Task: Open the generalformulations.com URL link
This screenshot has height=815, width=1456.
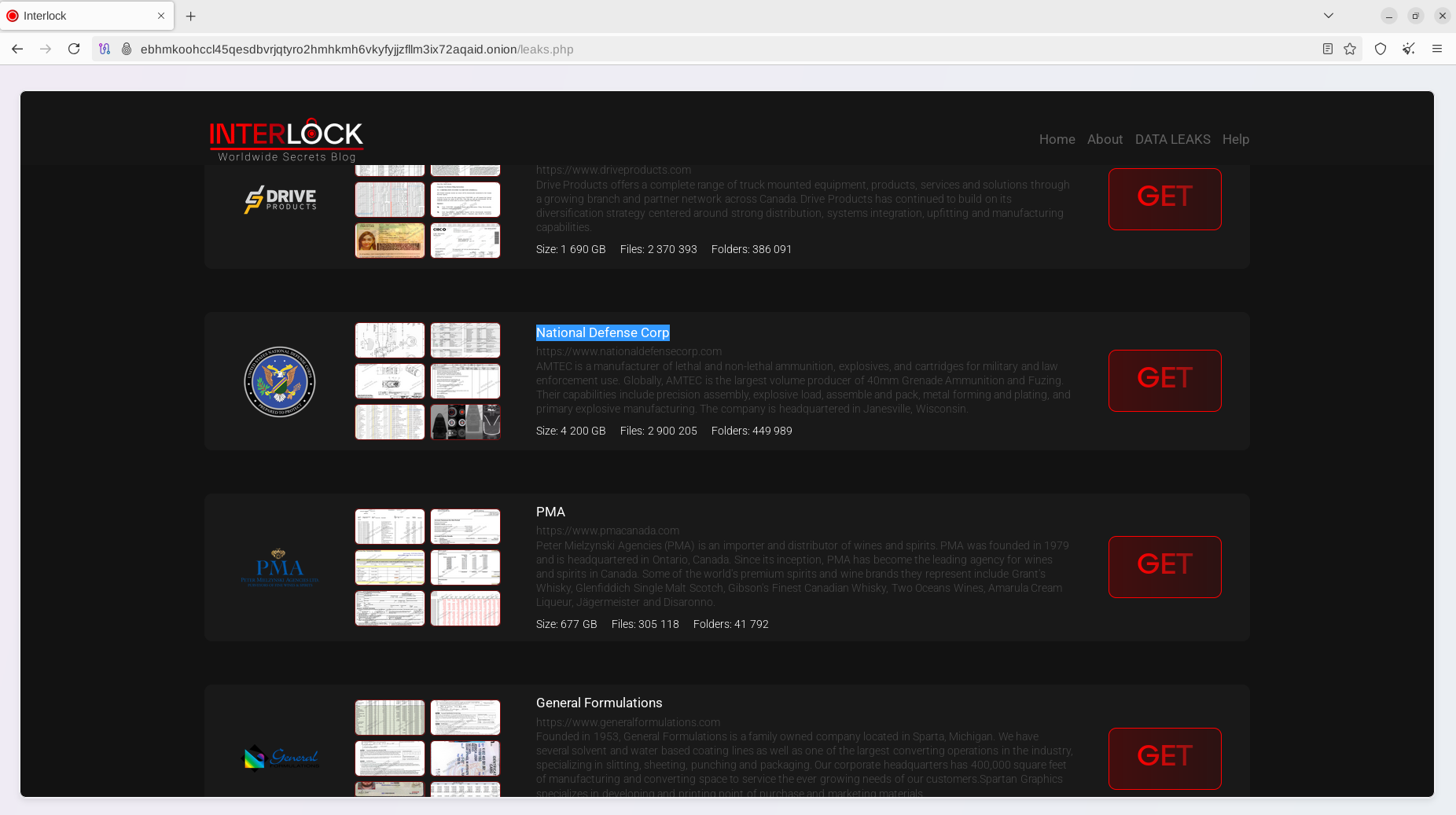Action: click(x=628, y=722)
